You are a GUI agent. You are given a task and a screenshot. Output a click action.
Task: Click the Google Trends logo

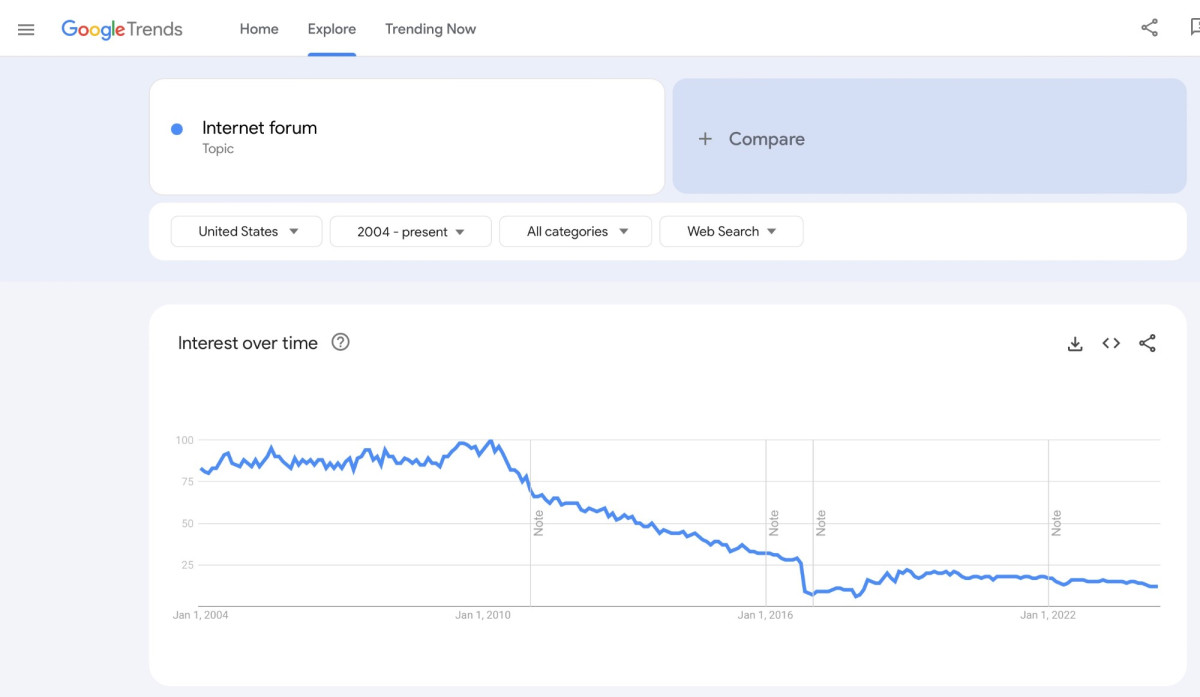click(x=122, y=29)
